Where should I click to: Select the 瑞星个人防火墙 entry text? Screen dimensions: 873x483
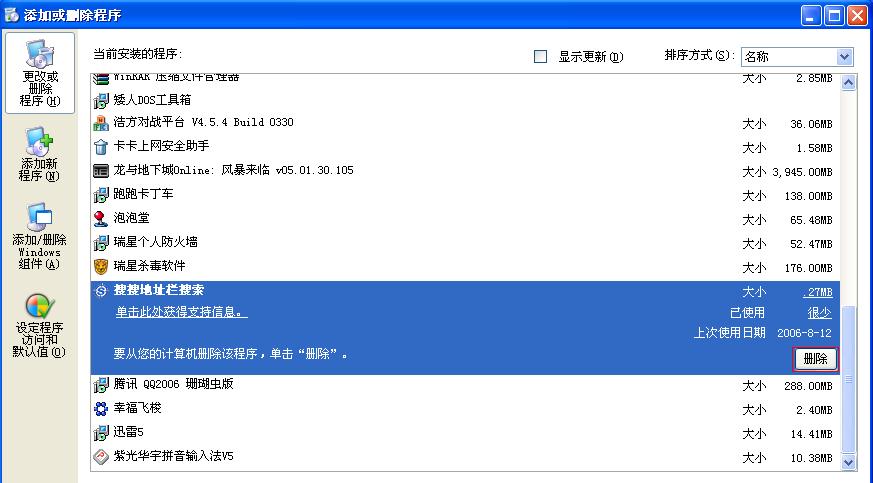tap(155, 242)
